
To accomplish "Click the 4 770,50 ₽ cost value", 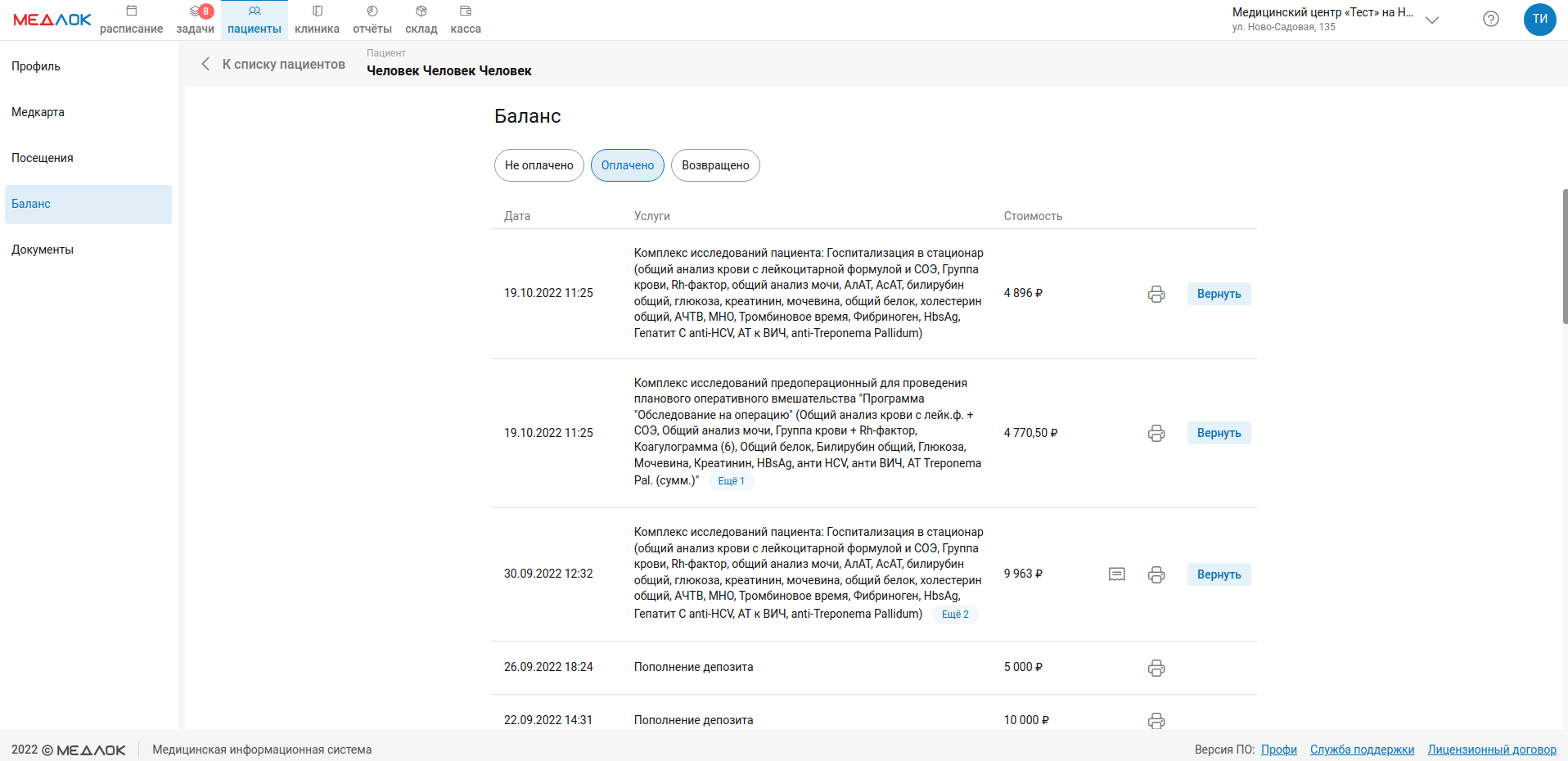I will (x=1030, y=433).
